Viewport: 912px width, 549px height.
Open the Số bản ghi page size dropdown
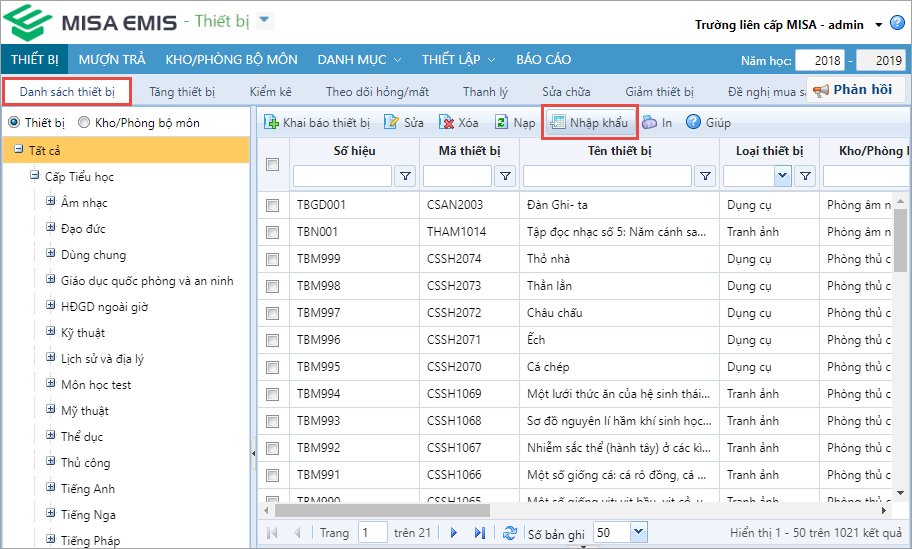(638, 532)
